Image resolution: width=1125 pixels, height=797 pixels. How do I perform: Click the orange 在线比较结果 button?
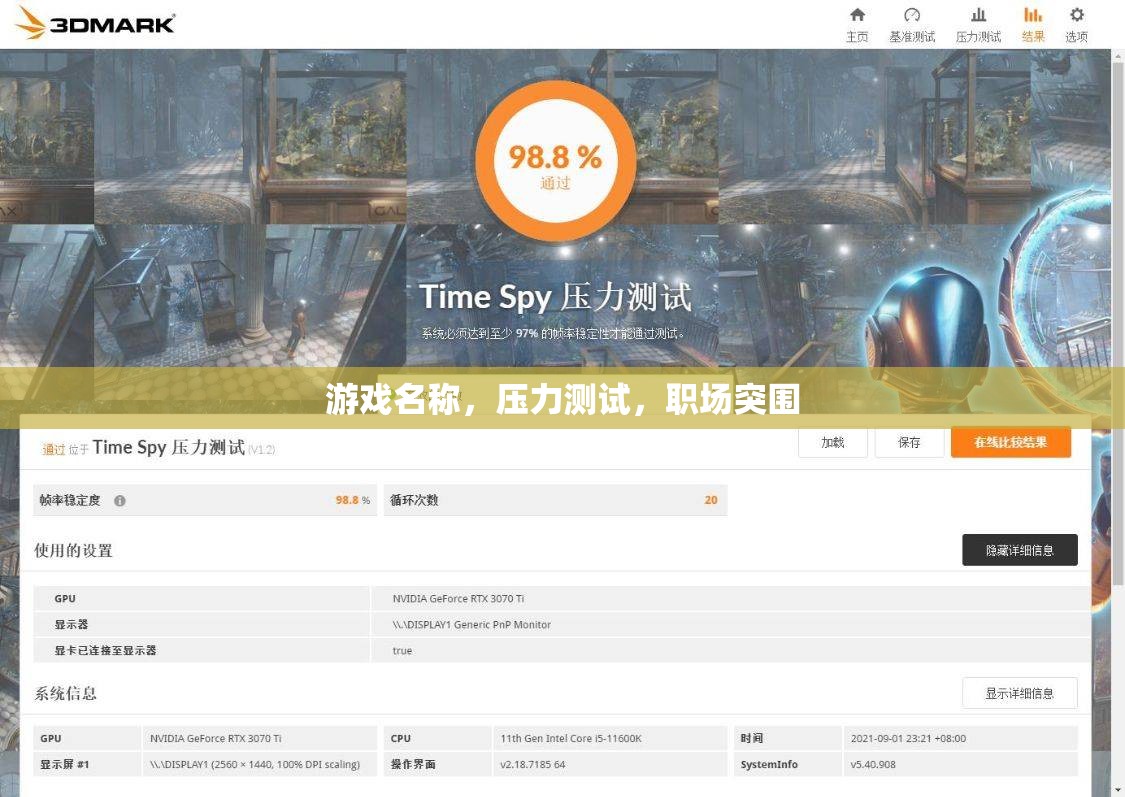tap(1010, 443)
